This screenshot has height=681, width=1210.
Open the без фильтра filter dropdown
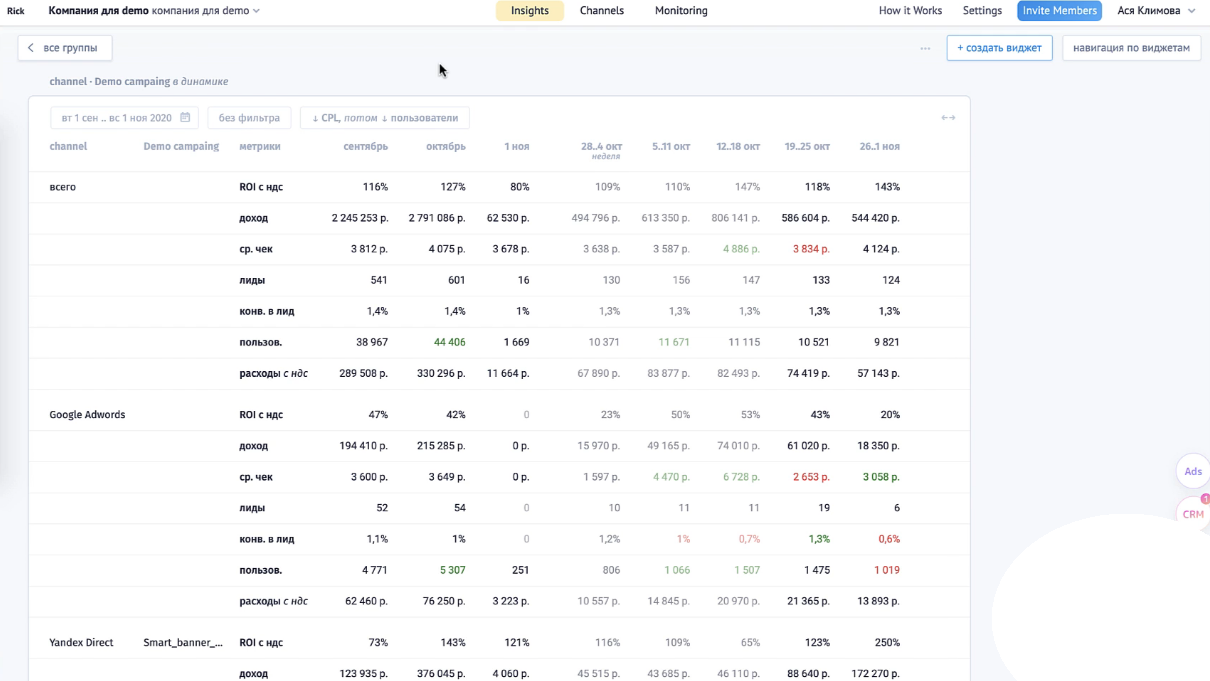pyautogui.click(x=249, y=118)
